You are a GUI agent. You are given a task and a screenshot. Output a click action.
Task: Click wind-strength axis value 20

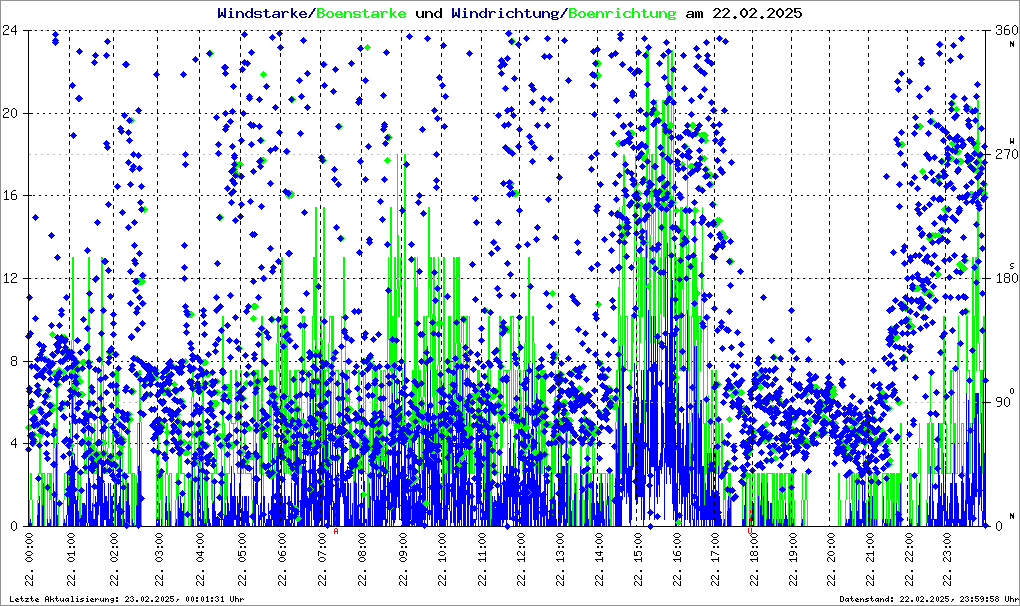pyautogui.click(x=10, y=113)
